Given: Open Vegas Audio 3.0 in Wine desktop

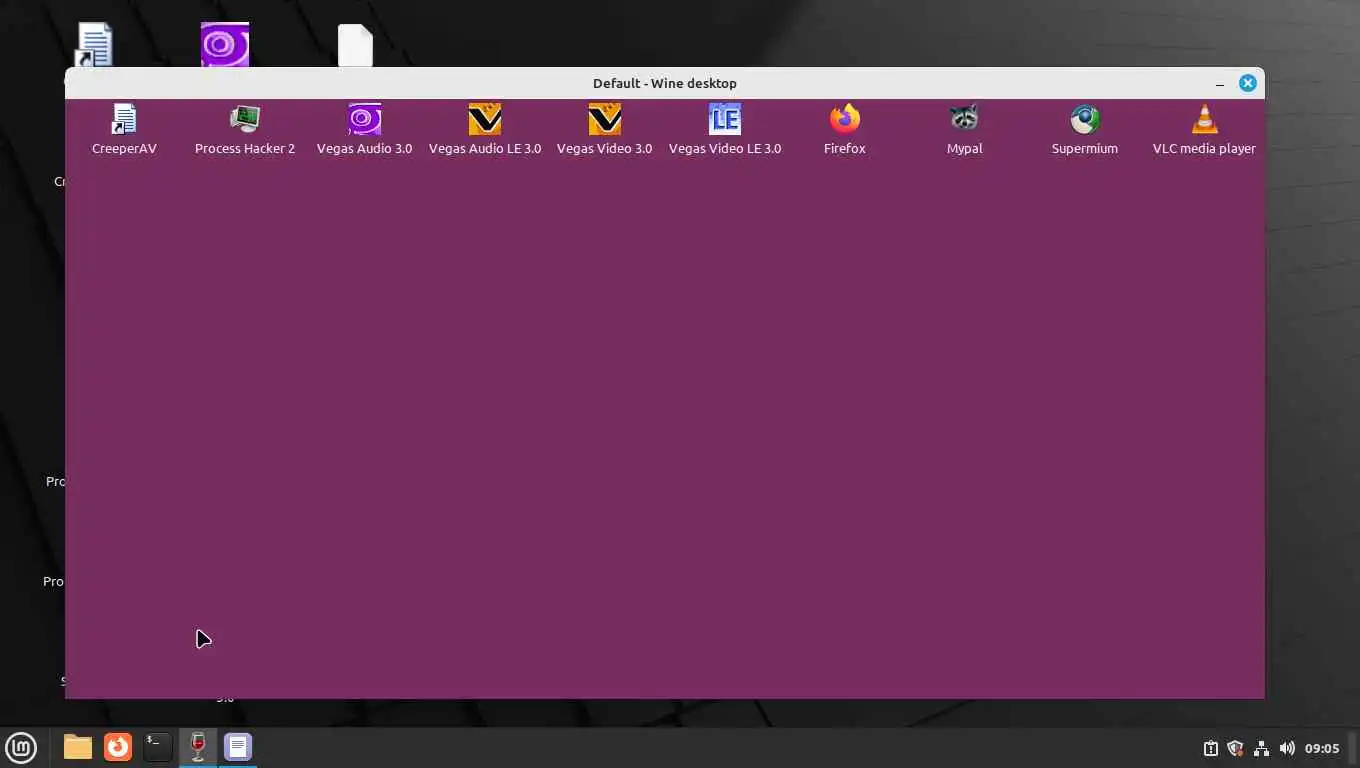Looking at the screenshot, I should [x=364, y=130].
